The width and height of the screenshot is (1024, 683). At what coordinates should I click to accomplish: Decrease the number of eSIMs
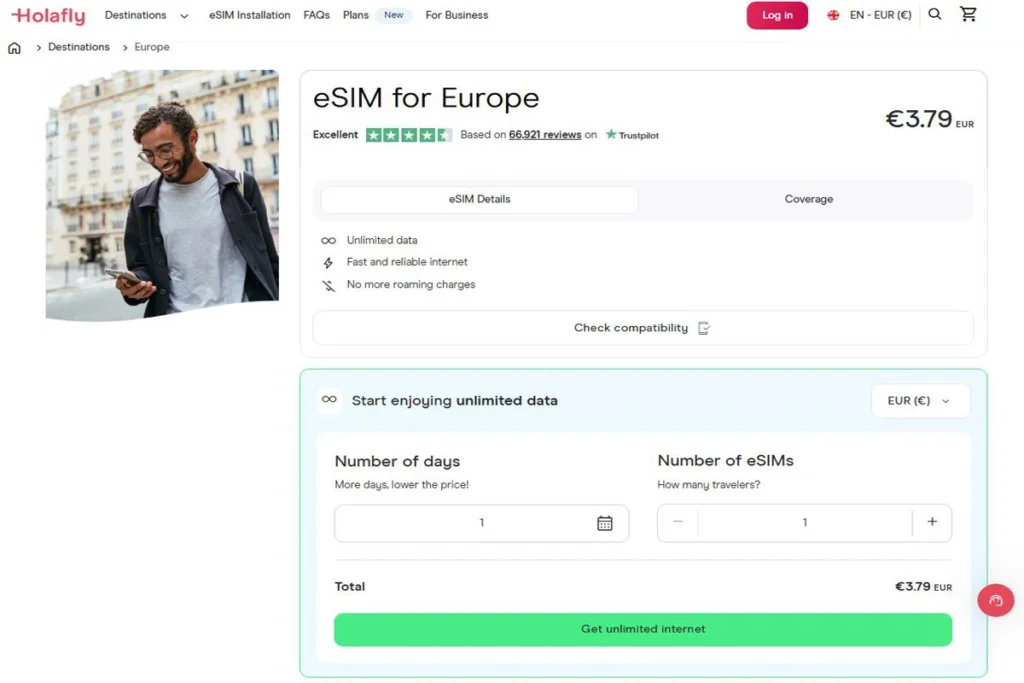pyautogui.click(x=677, y=522)
